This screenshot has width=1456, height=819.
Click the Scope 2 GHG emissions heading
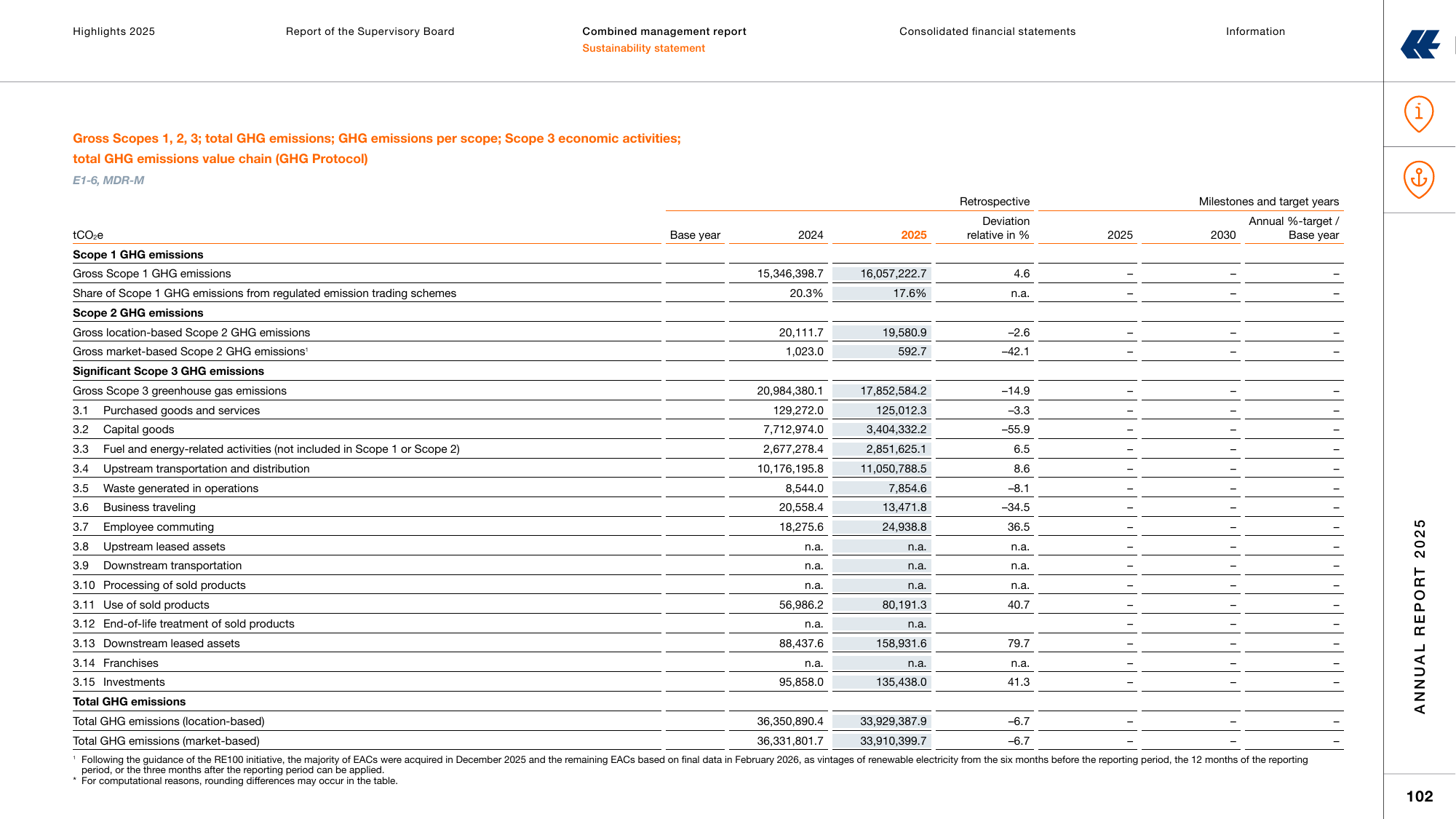pos(138,313)
